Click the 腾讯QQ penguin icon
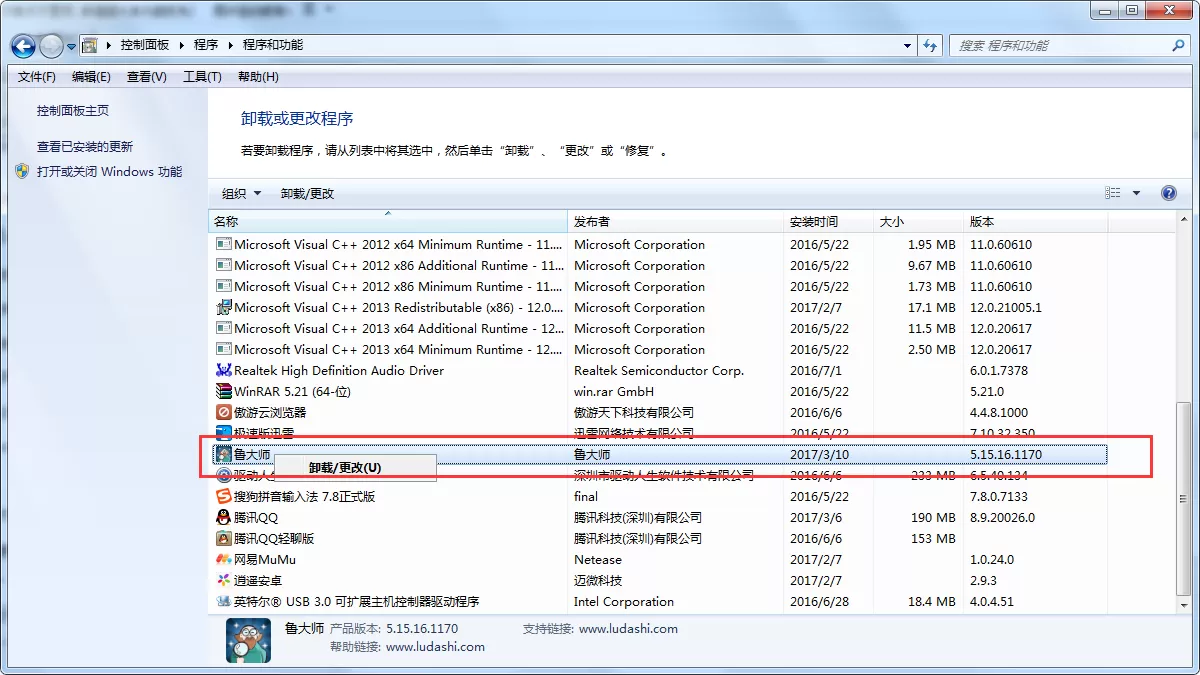The width and height of the screenshot is (1200, 675). point(224,518)
